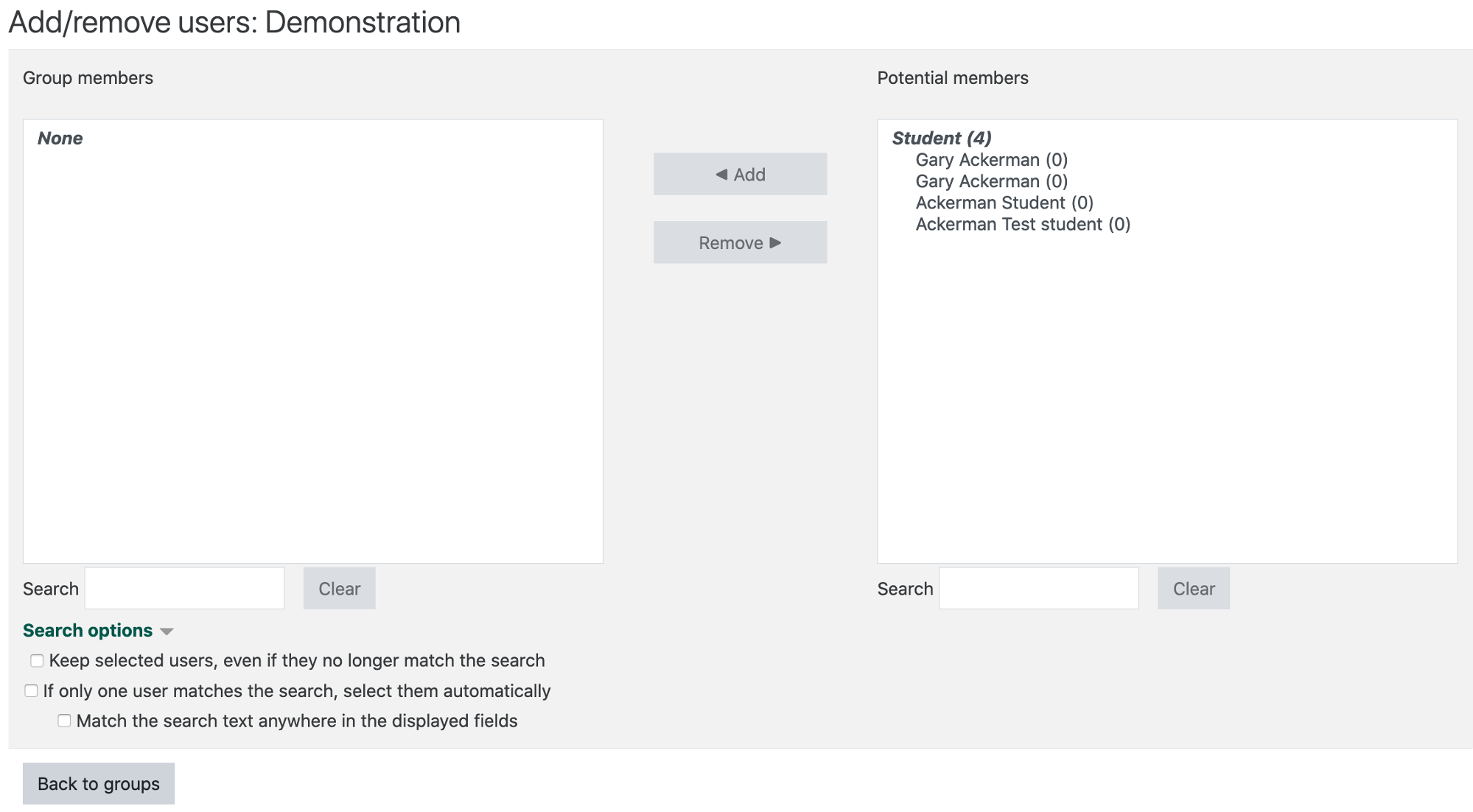Toggle match search text anywhere checkbox
This screenshot has height=812, width=1473.
click(x=63, y=720)
